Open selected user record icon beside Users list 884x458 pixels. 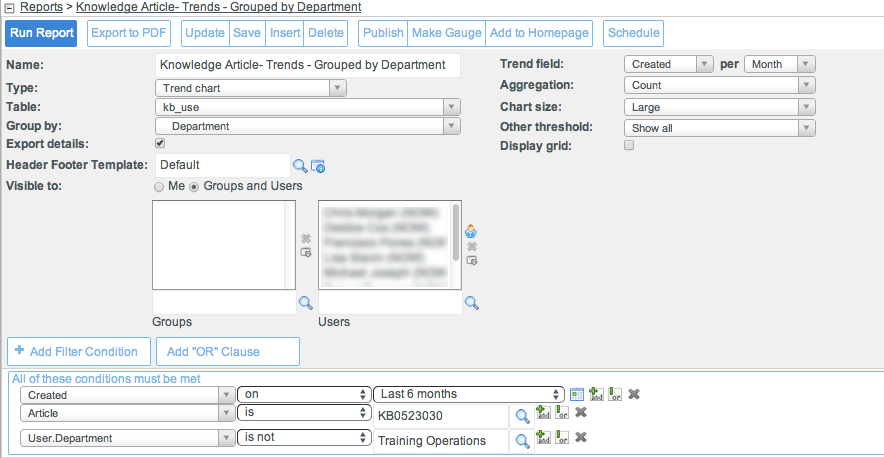point(472,260)
